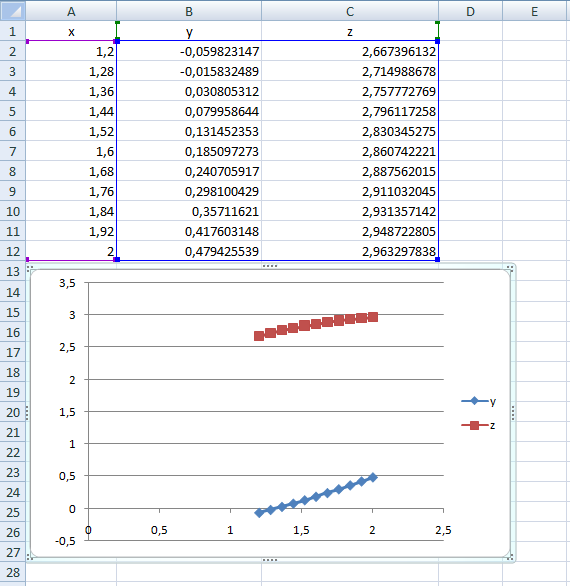Click green range handle above column C

pos(438,23)
